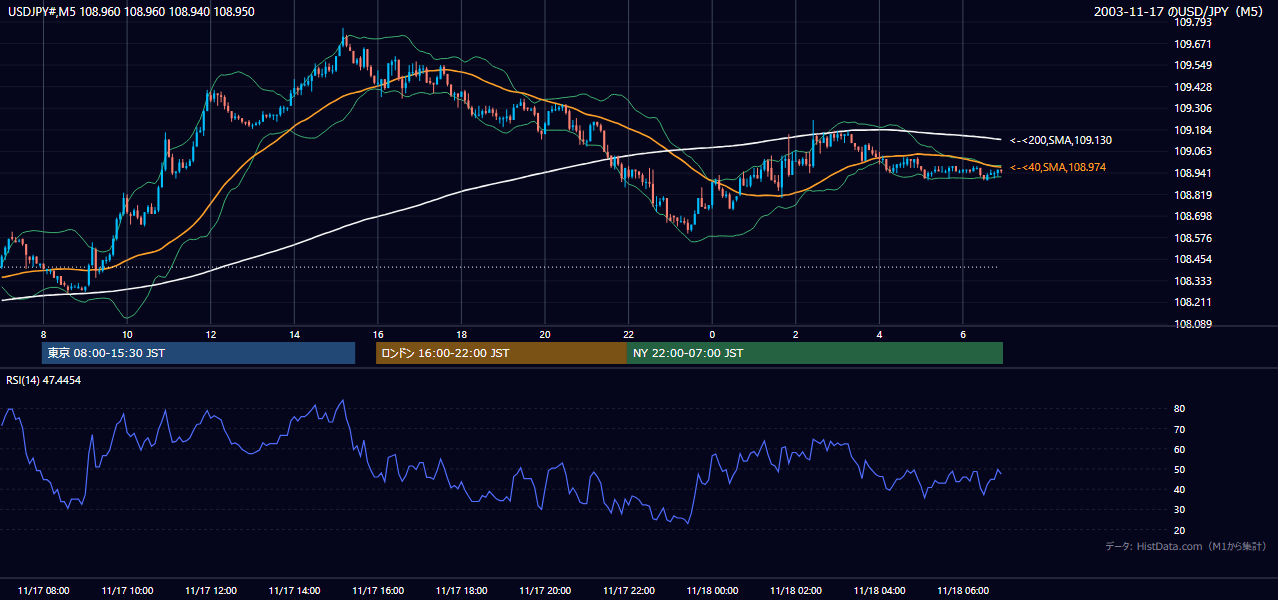1278x600 pixels.
Task: Click price level 109.306 on the axis
Action: pos(1193,108)
